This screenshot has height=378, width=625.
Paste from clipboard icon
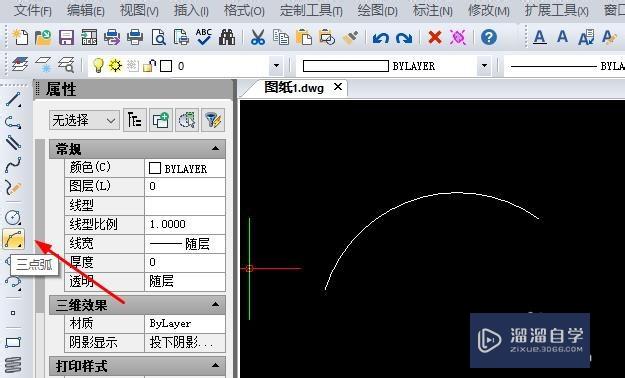pos(304,37)
